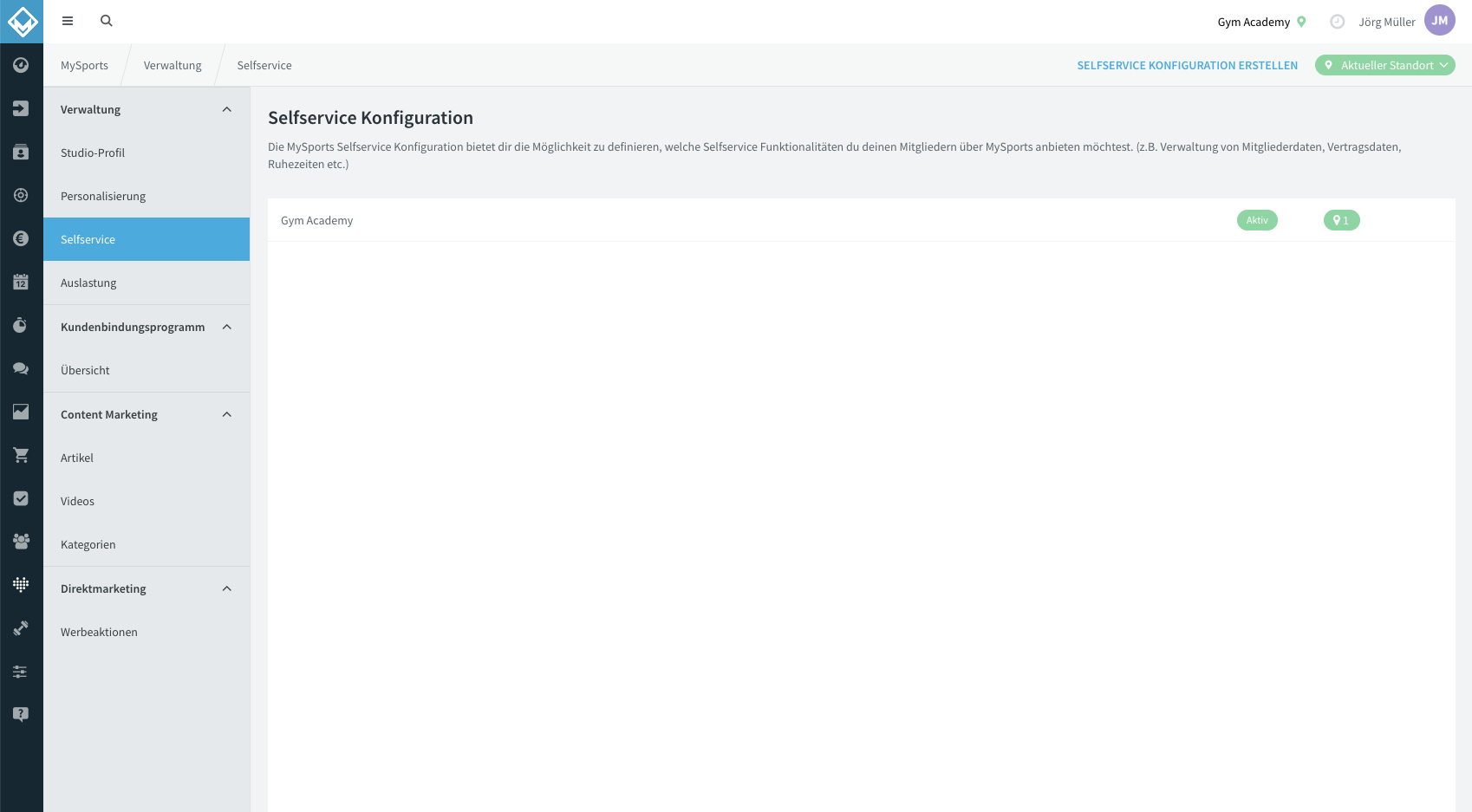Open the dashboard gauge icon in sidebar
1472x812 pixels.
click(x=21, y=65)
